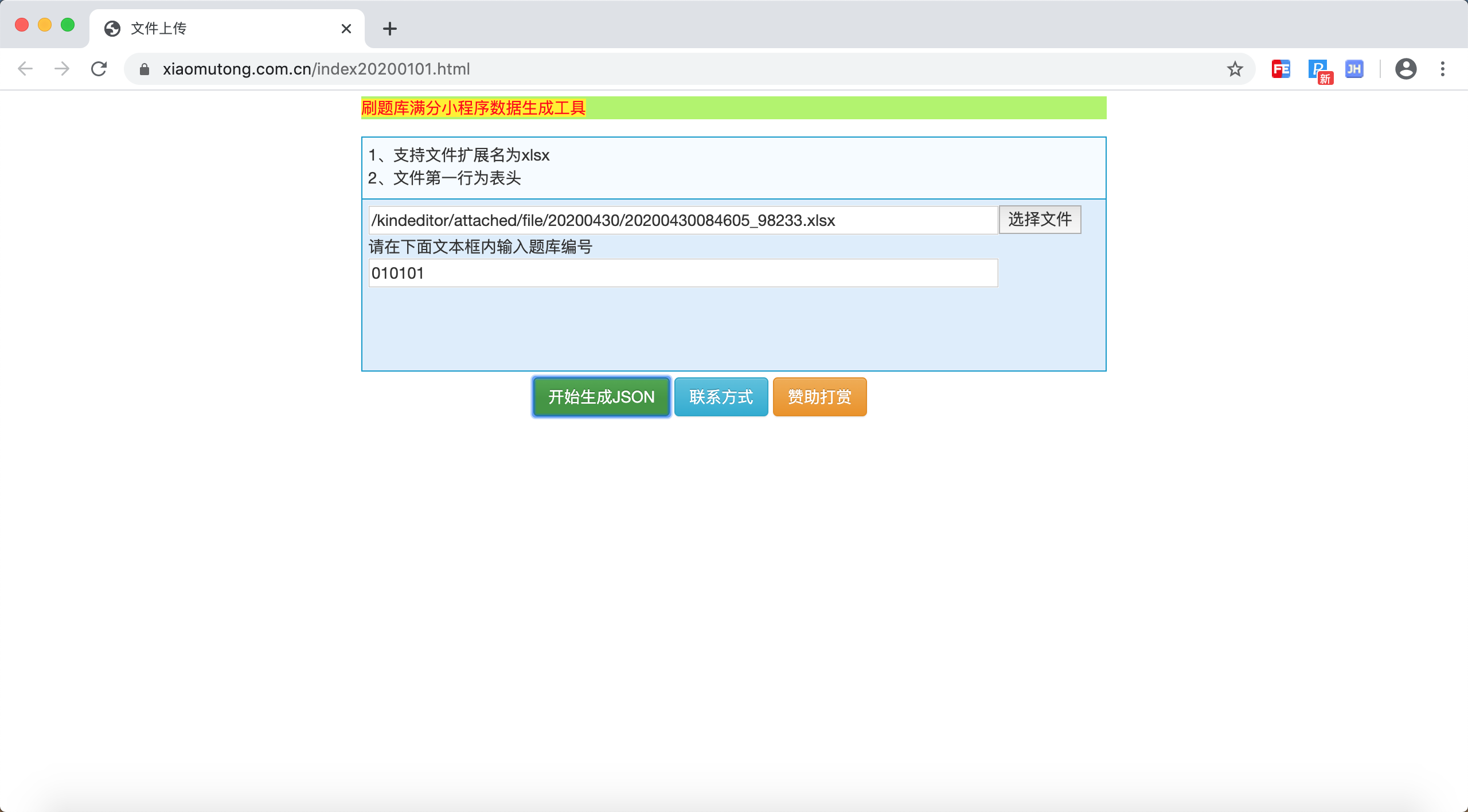Click the 赞助打赏 orange button
The image size is (1468, 812).
(x=819, y=397)
